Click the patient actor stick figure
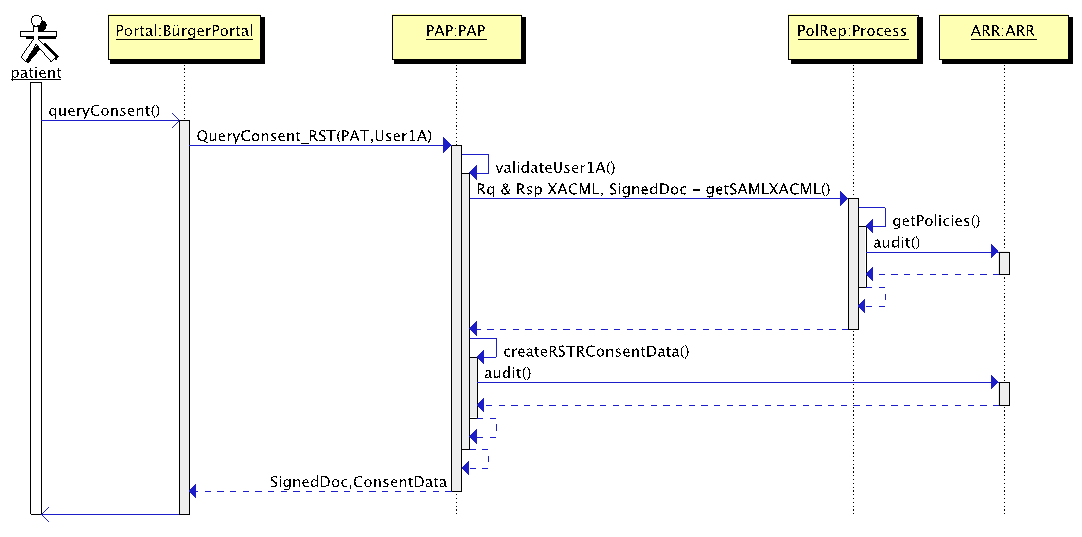The width and height of the screenshot is (1082, 537). (36, 38)
